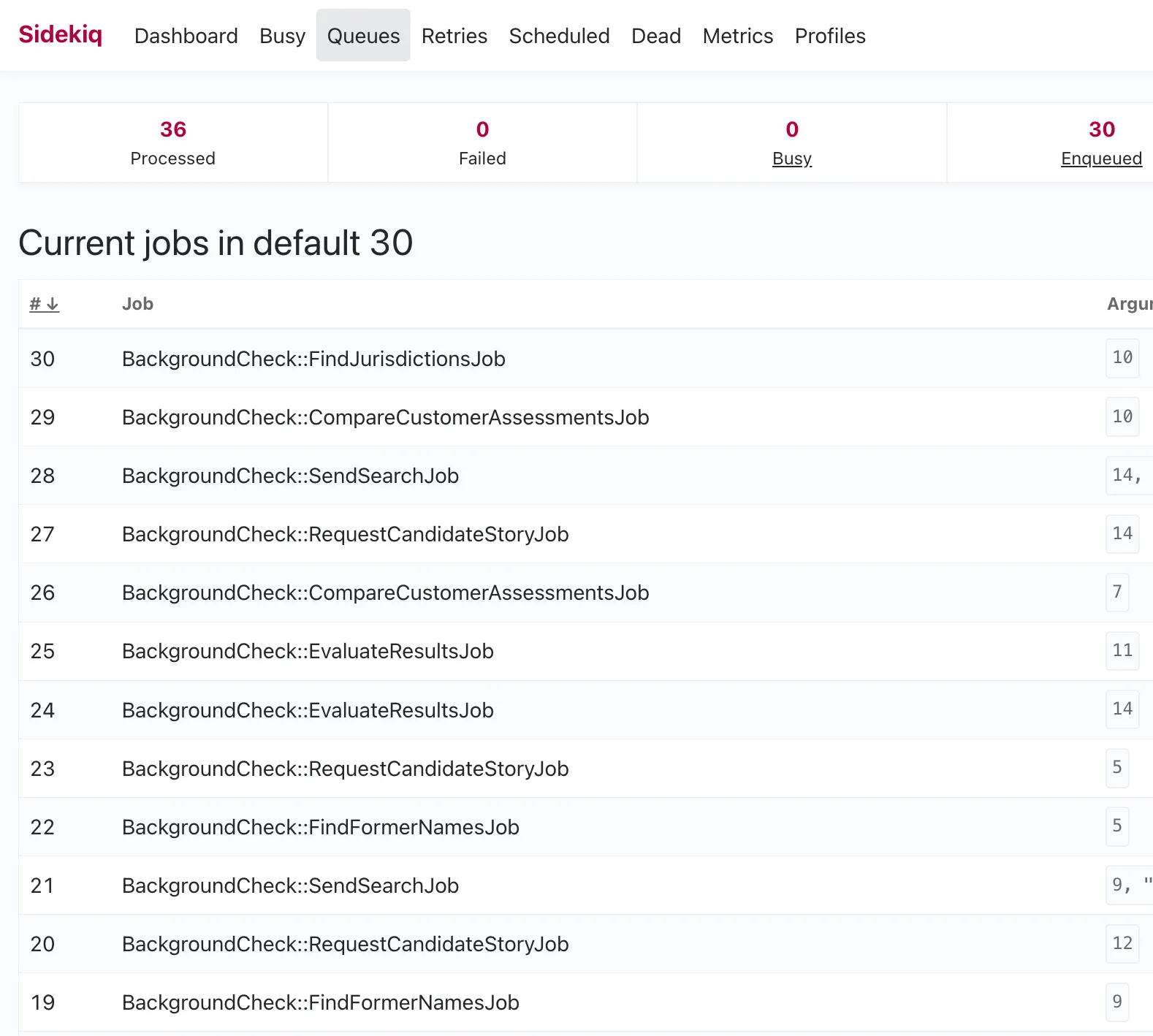Select job 19 FindFormerNamesJob text

(321, 1002)
